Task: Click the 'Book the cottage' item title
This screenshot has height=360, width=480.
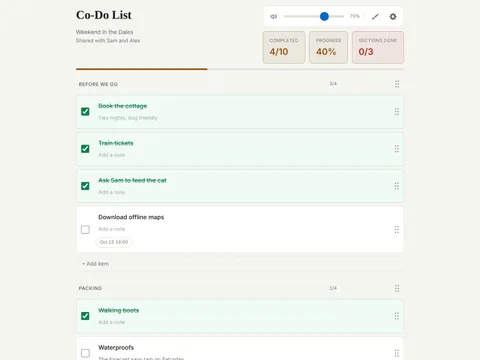Action: point(123,106)
